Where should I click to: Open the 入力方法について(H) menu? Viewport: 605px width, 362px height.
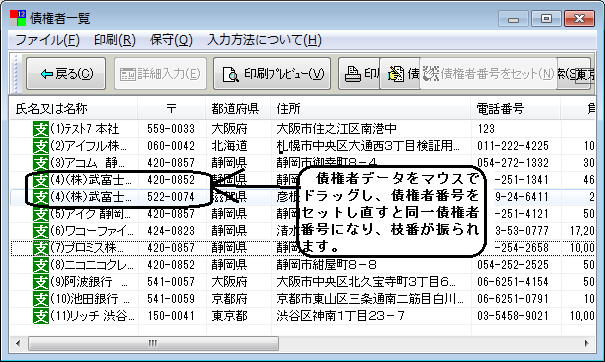coord(264,40)
